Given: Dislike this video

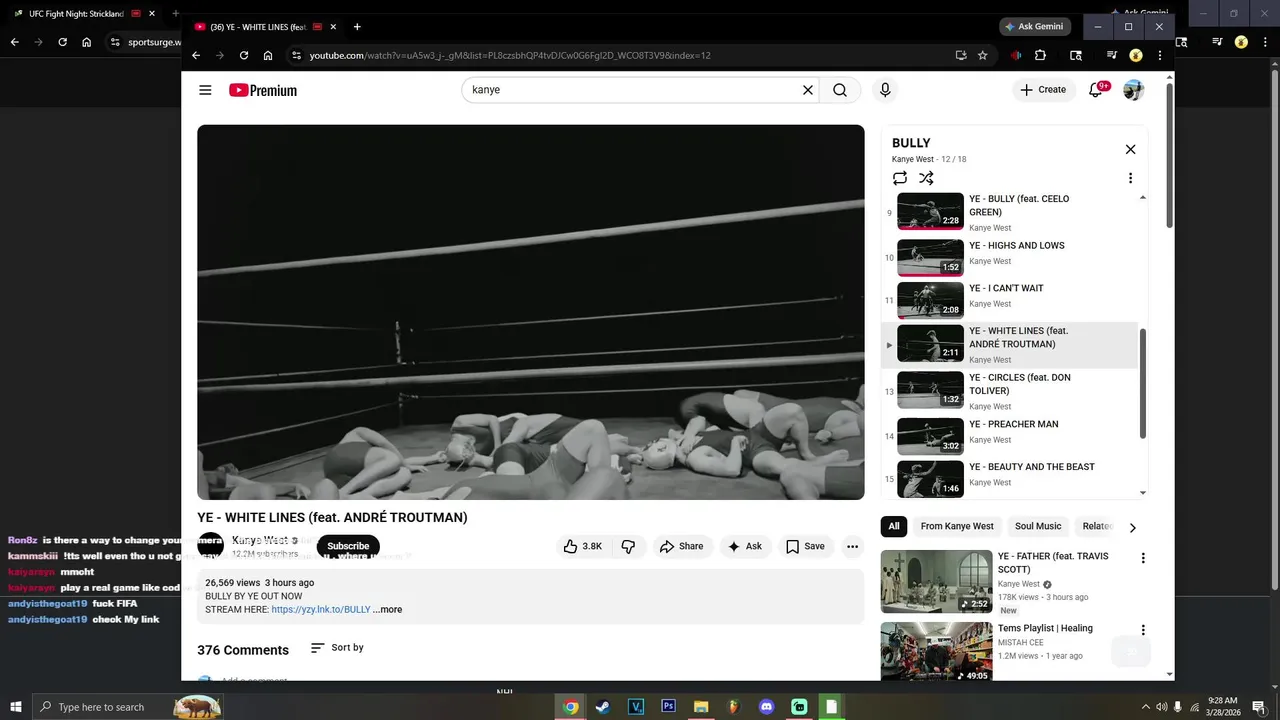Looking at the screenshot, I should (628, 546).
